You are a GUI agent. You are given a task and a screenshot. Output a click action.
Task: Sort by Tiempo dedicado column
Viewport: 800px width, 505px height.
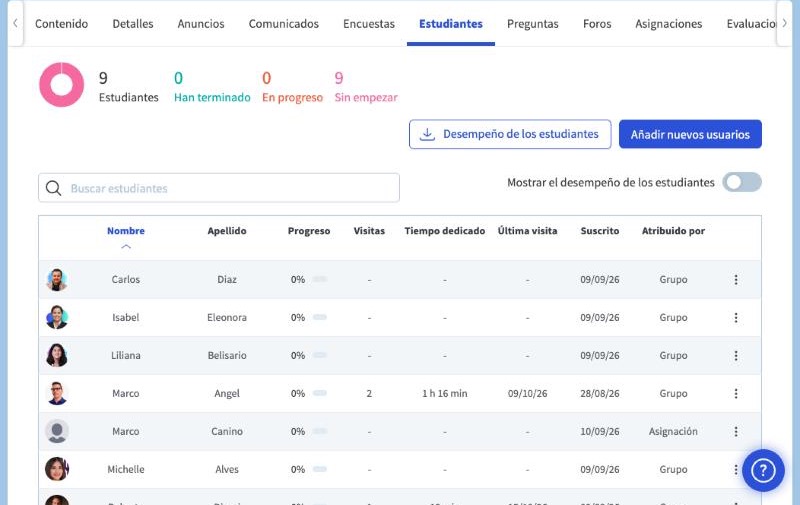pos(444,231)
